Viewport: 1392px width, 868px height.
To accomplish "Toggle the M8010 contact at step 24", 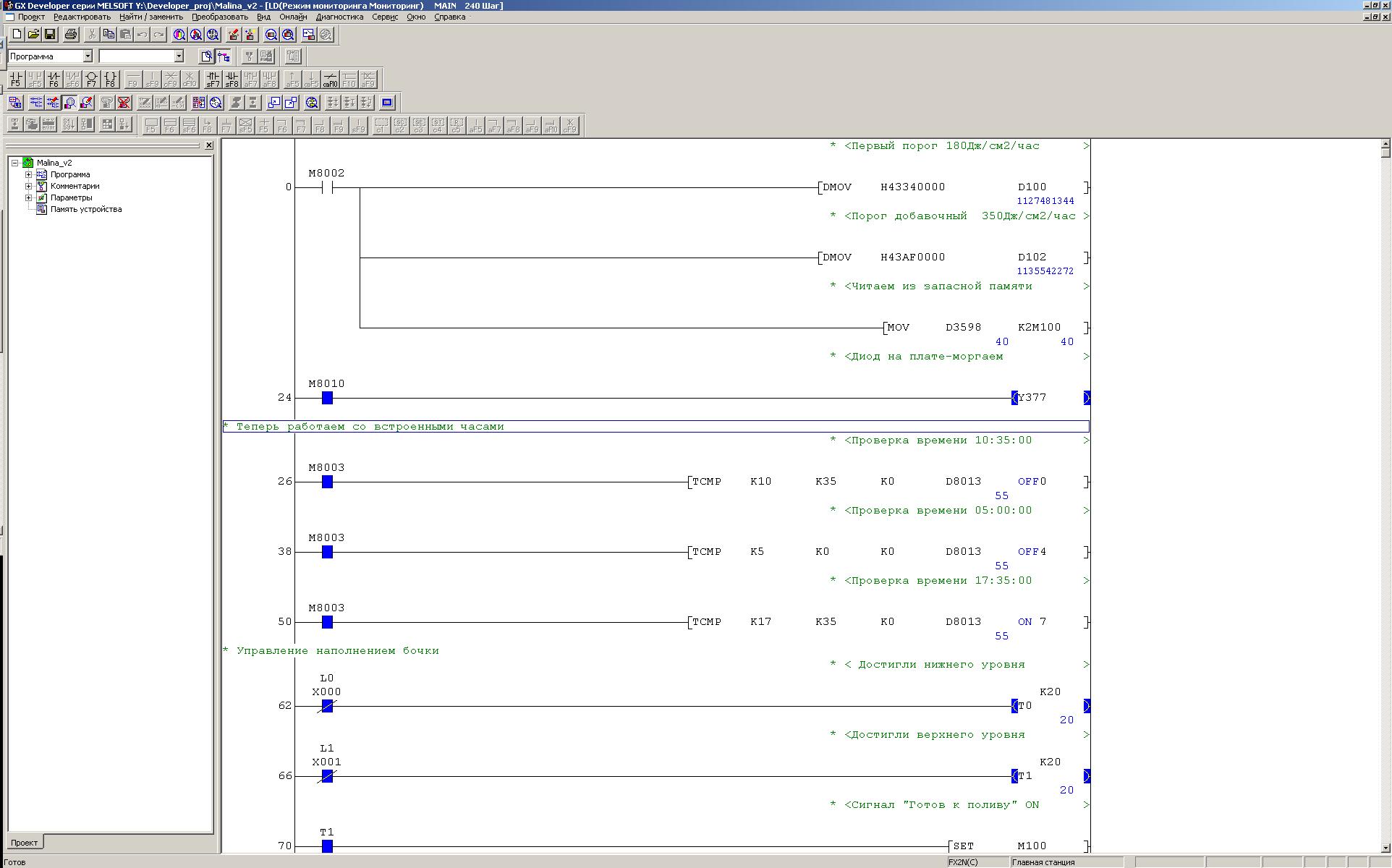I will (327, 398).
